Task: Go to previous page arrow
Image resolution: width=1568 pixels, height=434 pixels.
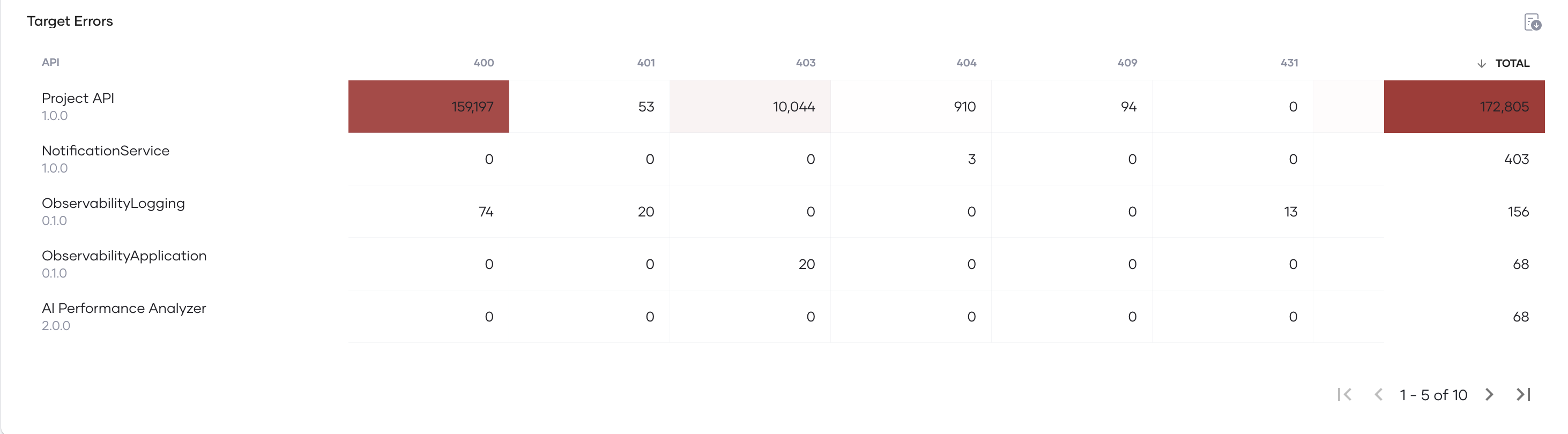Action: coord(1378,394)
